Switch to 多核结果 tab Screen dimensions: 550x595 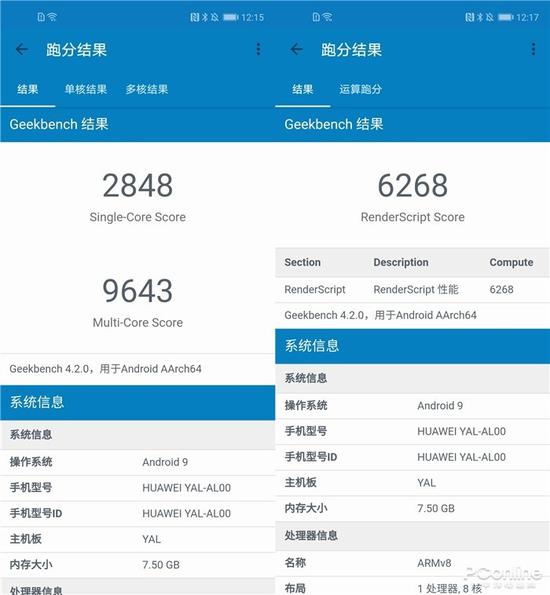(x=147, y=90)
